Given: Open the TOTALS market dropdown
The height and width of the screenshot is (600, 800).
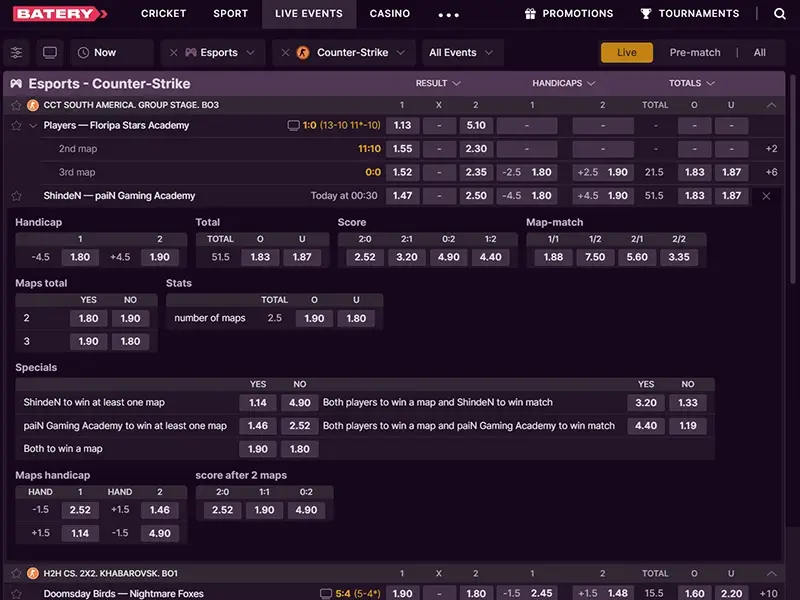Looking at the screenshot, I should (692, 83).
